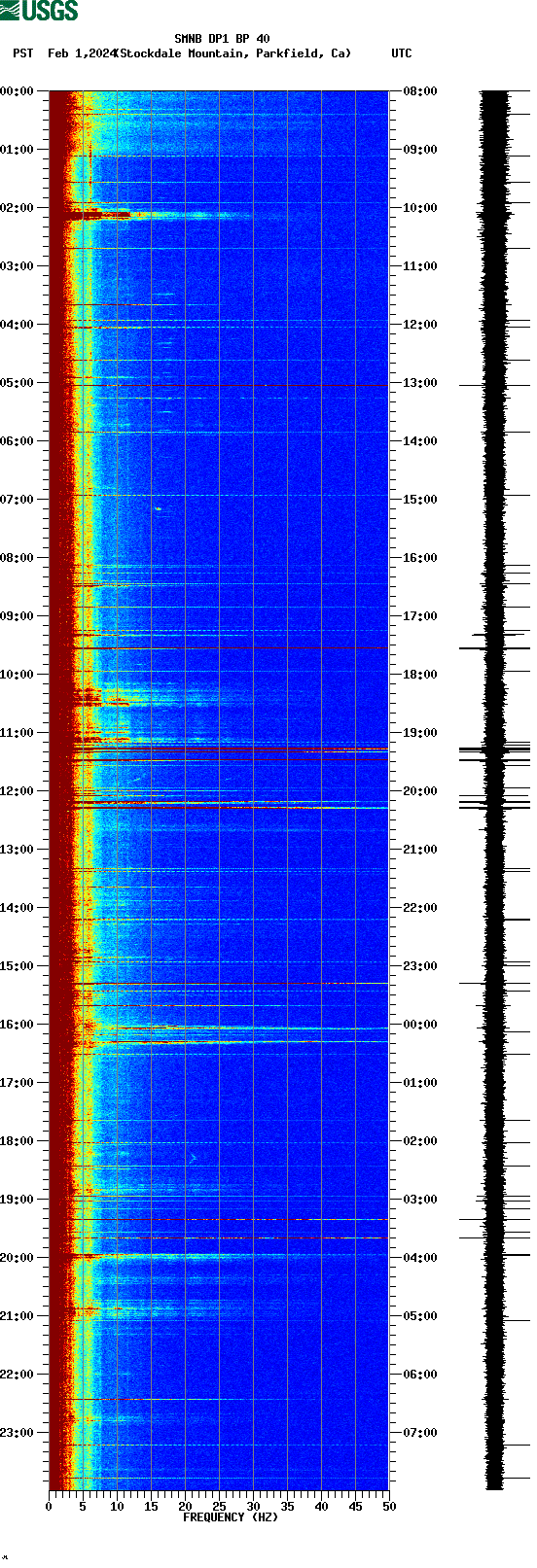Click the "UTC" timezone label
The width and height of the screenshot is (537, 1568).
click(x=402, y=53)
